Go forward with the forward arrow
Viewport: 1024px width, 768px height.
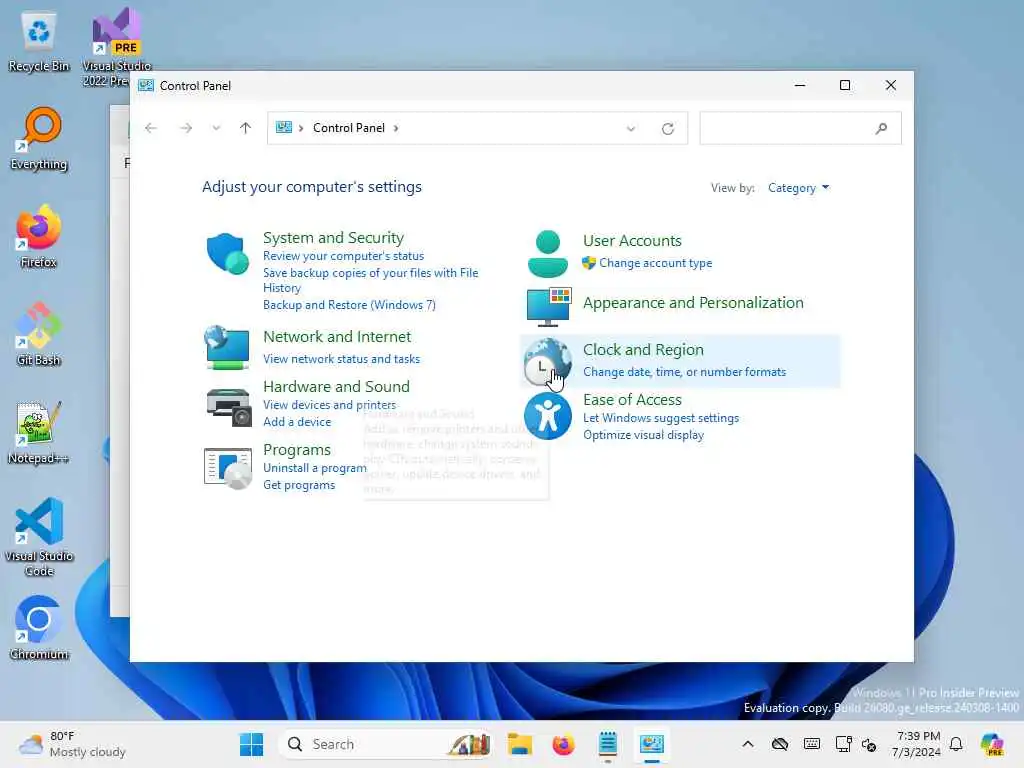tap(186, 128)
